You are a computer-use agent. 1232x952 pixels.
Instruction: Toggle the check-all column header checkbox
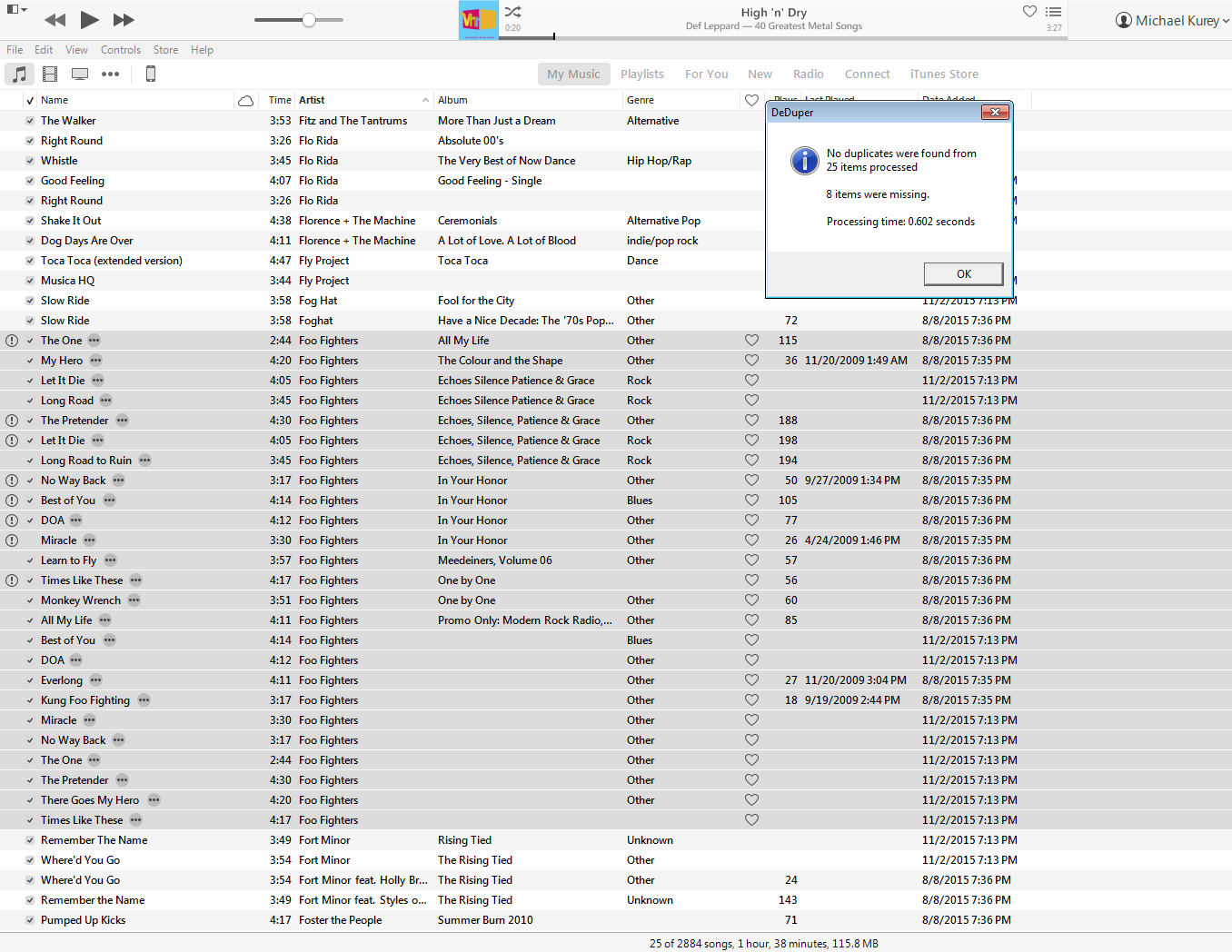tap(30, 101)
